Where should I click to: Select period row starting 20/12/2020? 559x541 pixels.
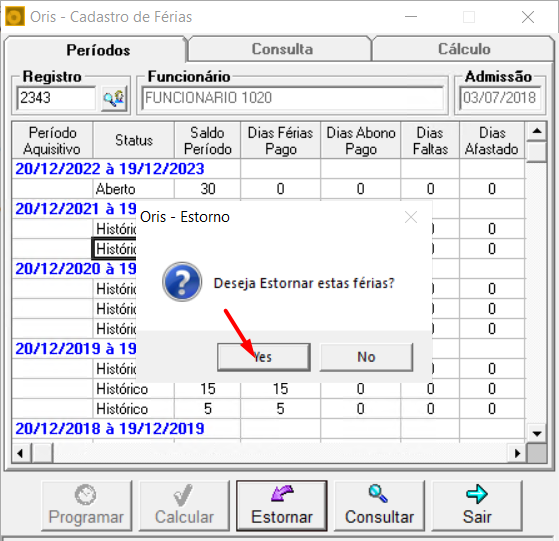coord(76,269)
